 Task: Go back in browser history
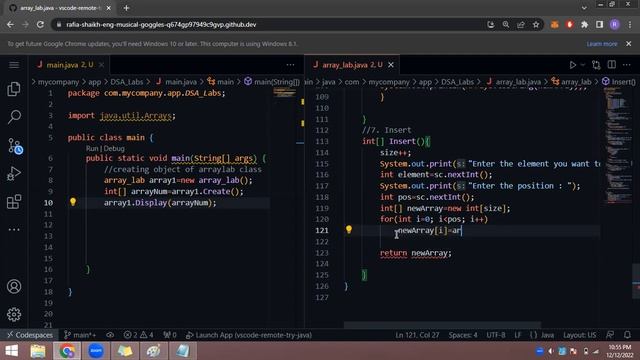10,24
